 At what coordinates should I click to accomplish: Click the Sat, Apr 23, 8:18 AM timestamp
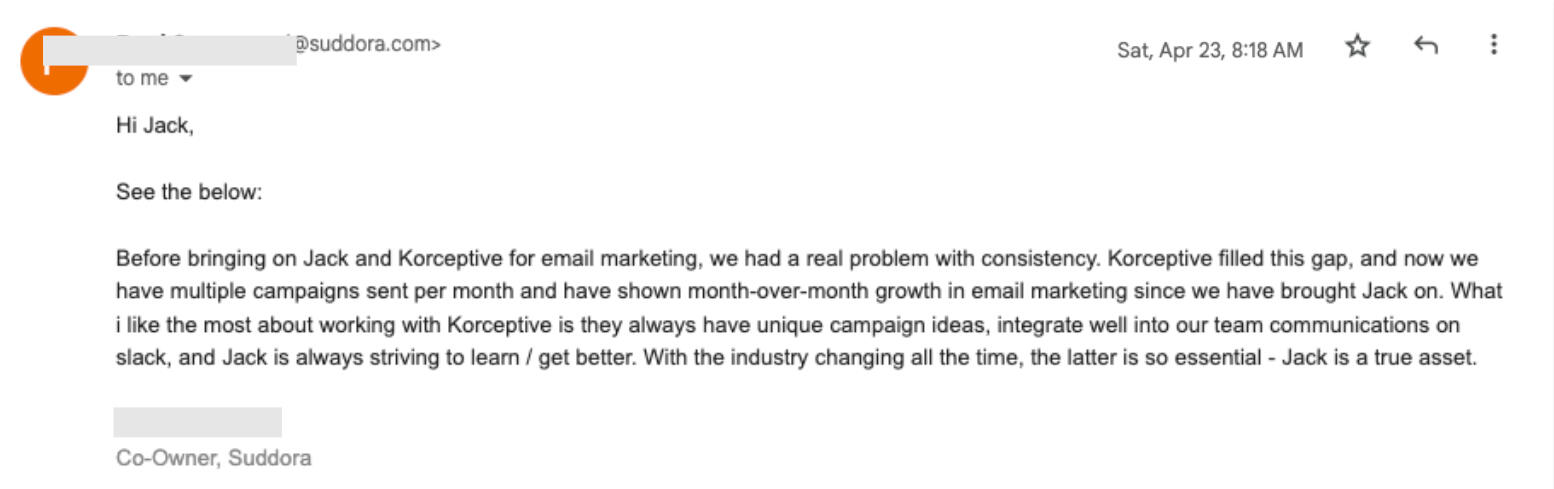(x=1209, y=49)
